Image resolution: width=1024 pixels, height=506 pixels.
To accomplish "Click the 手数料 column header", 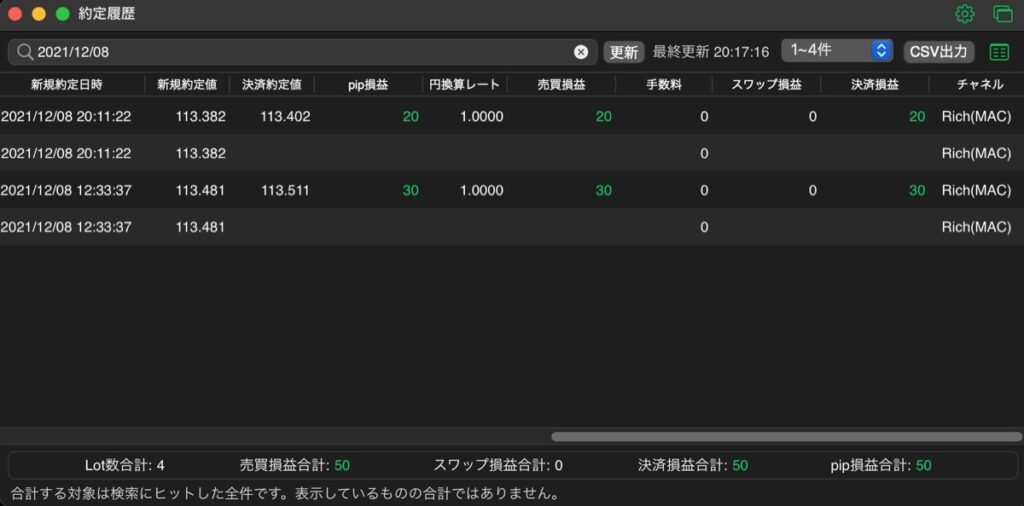I will click(664, 84).
